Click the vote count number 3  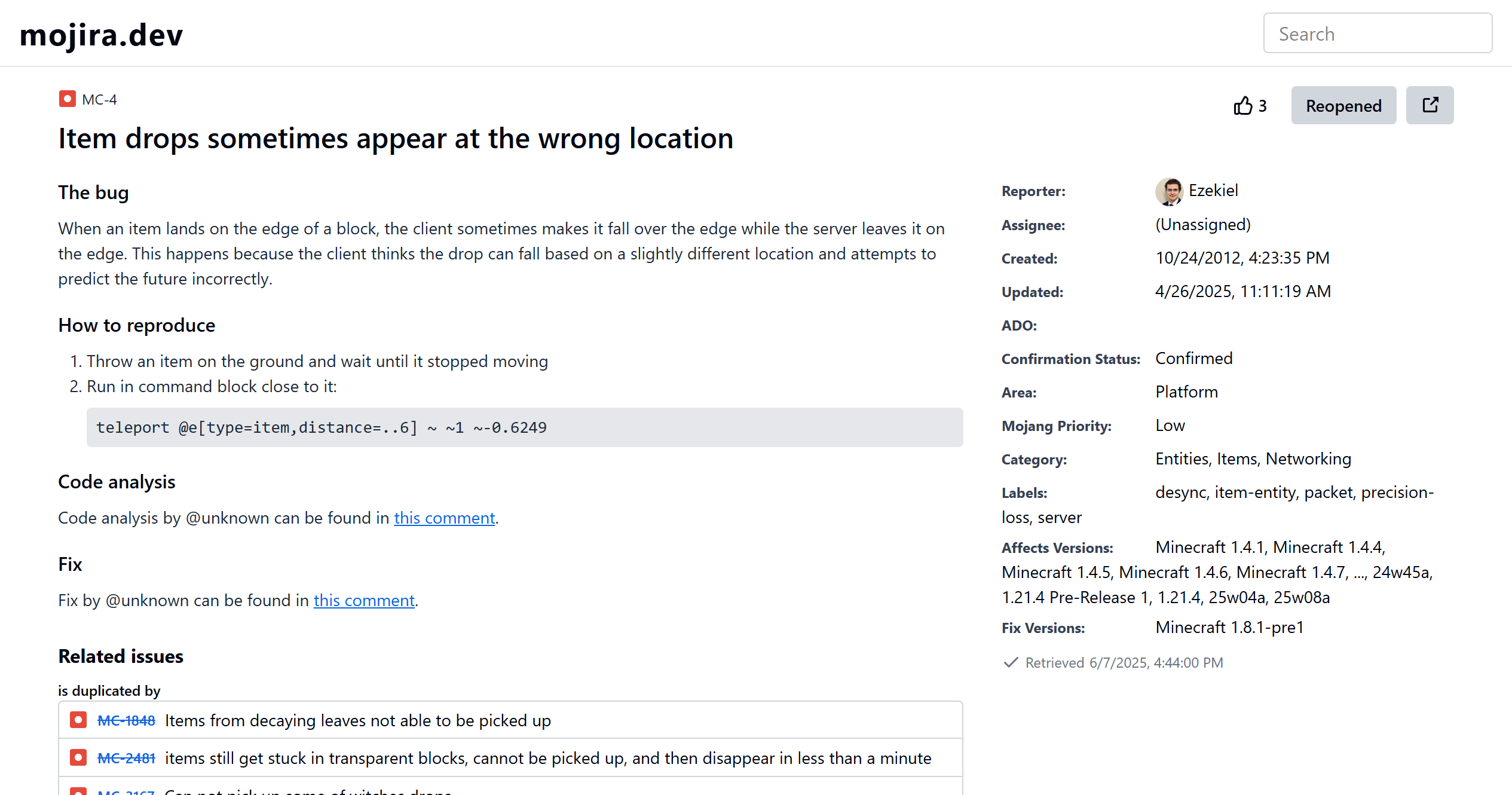(1262, 106)
